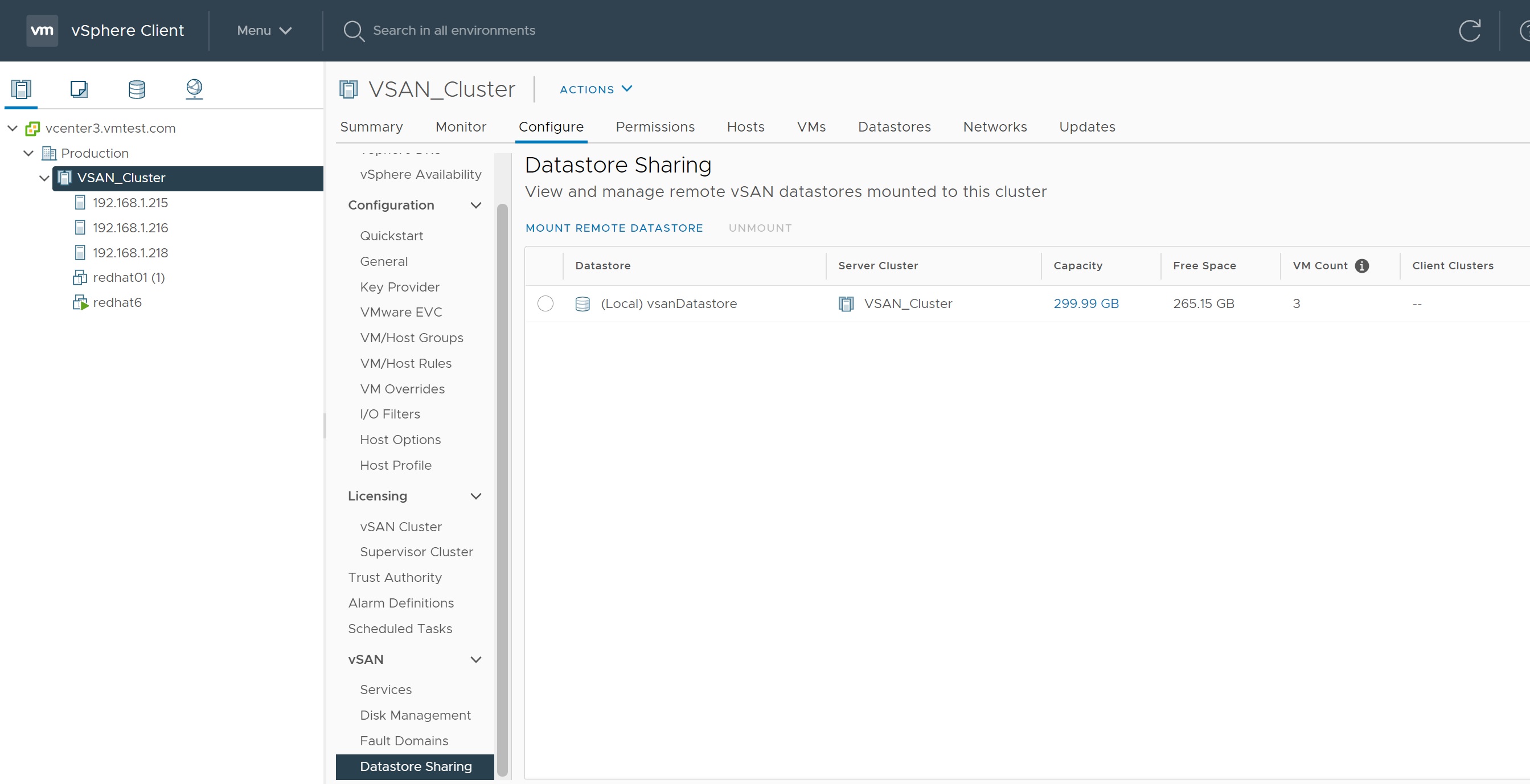The width and height of the screenshot is (1530, 784).
Task: Sort by the Free Space column header
Action: [1204, 265]
